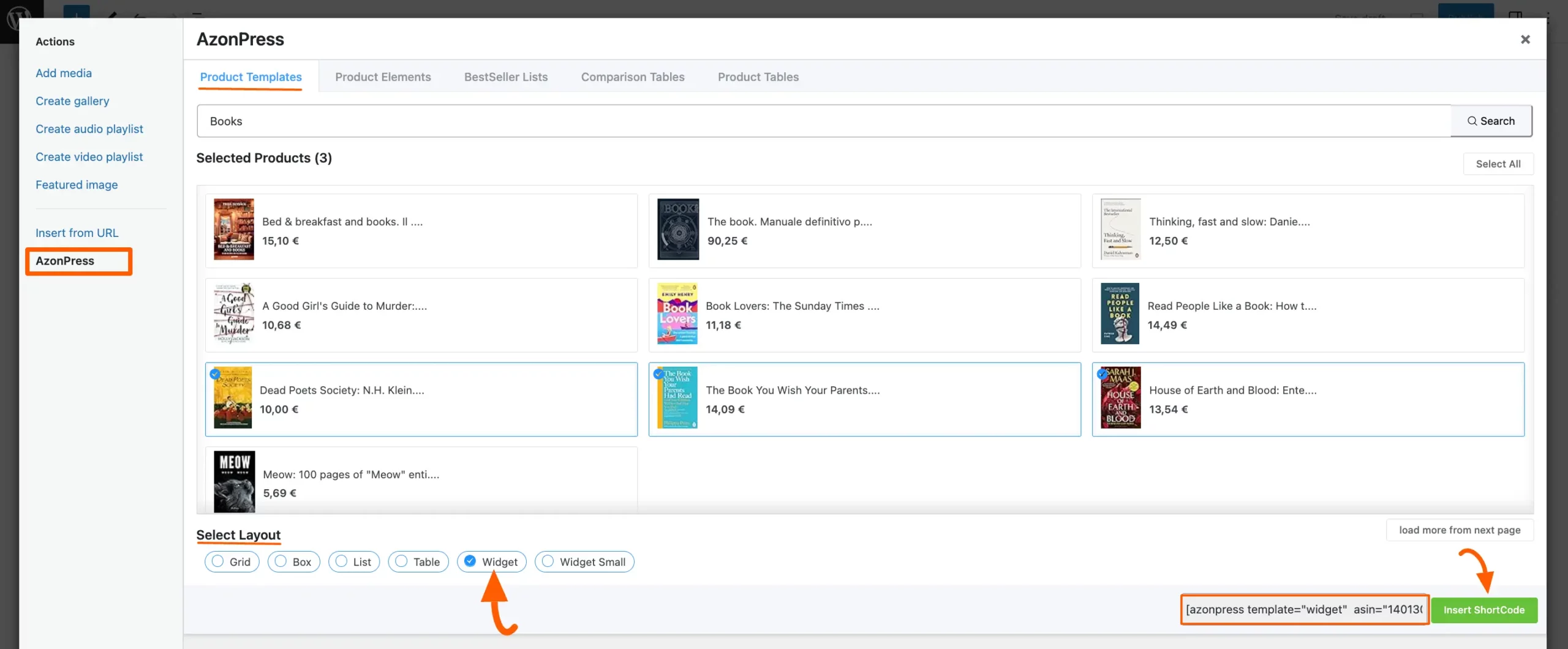Click load more from next page
The image size is (1568, 649).
(1460, 530)
